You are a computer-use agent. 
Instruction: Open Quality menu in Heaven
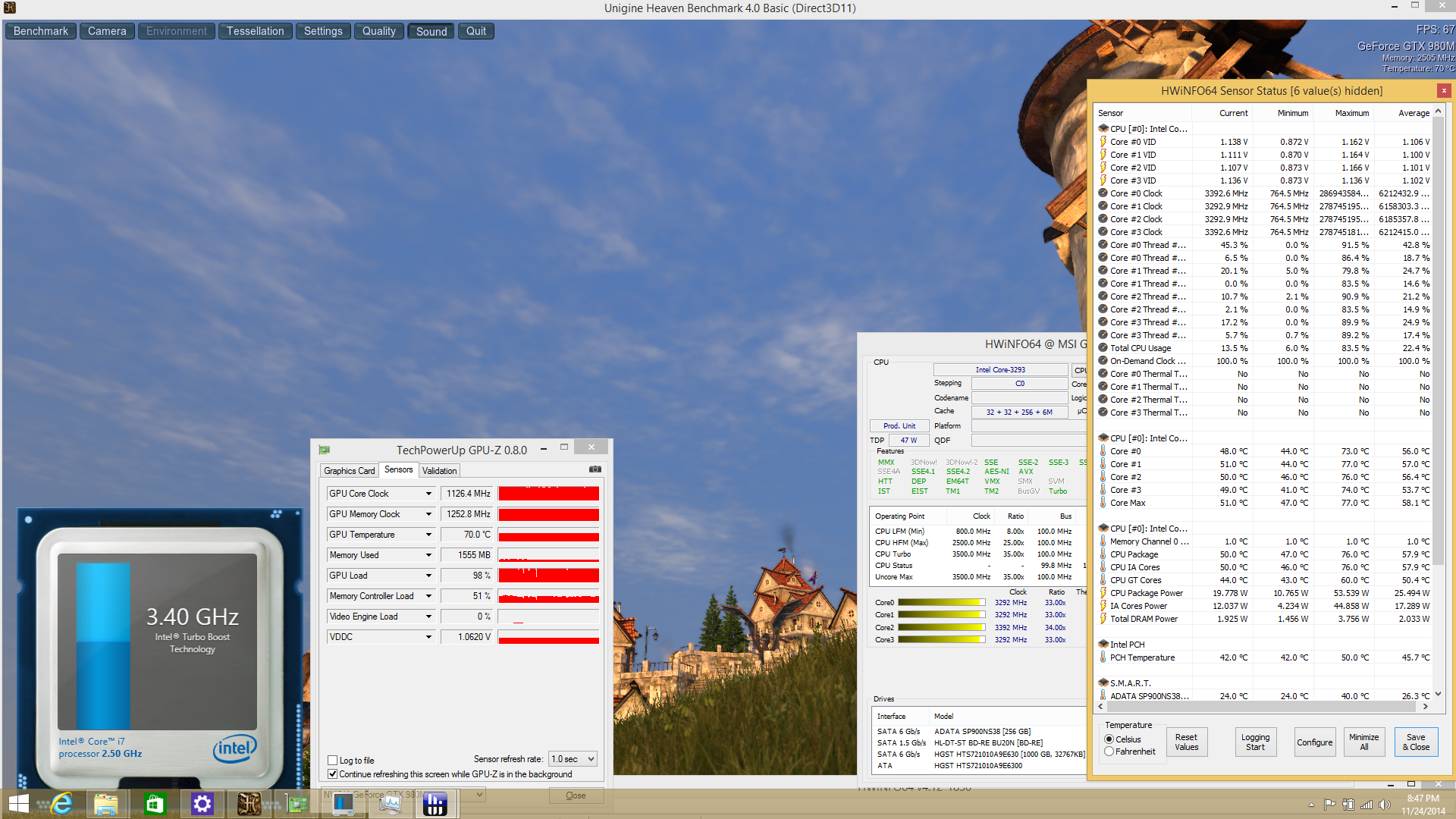(x=378, y=31)
